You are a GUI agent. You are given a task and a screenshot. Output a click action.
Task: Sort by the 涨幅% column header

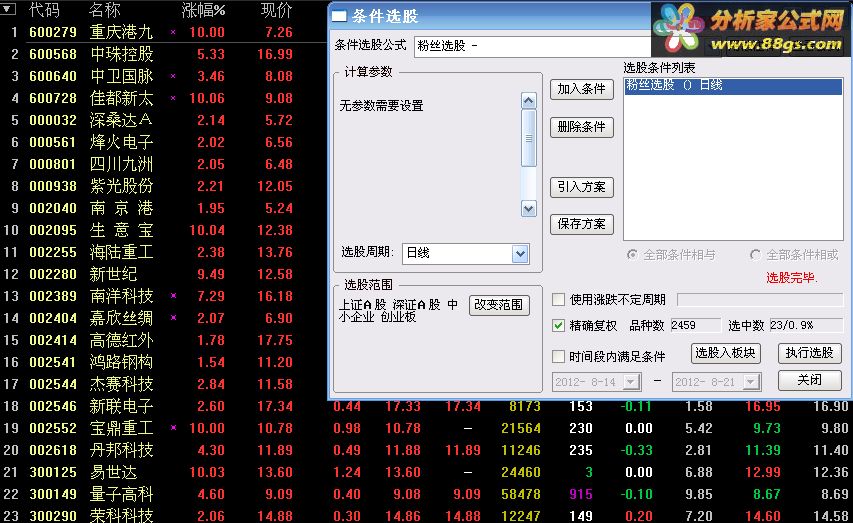coord(203,10)
